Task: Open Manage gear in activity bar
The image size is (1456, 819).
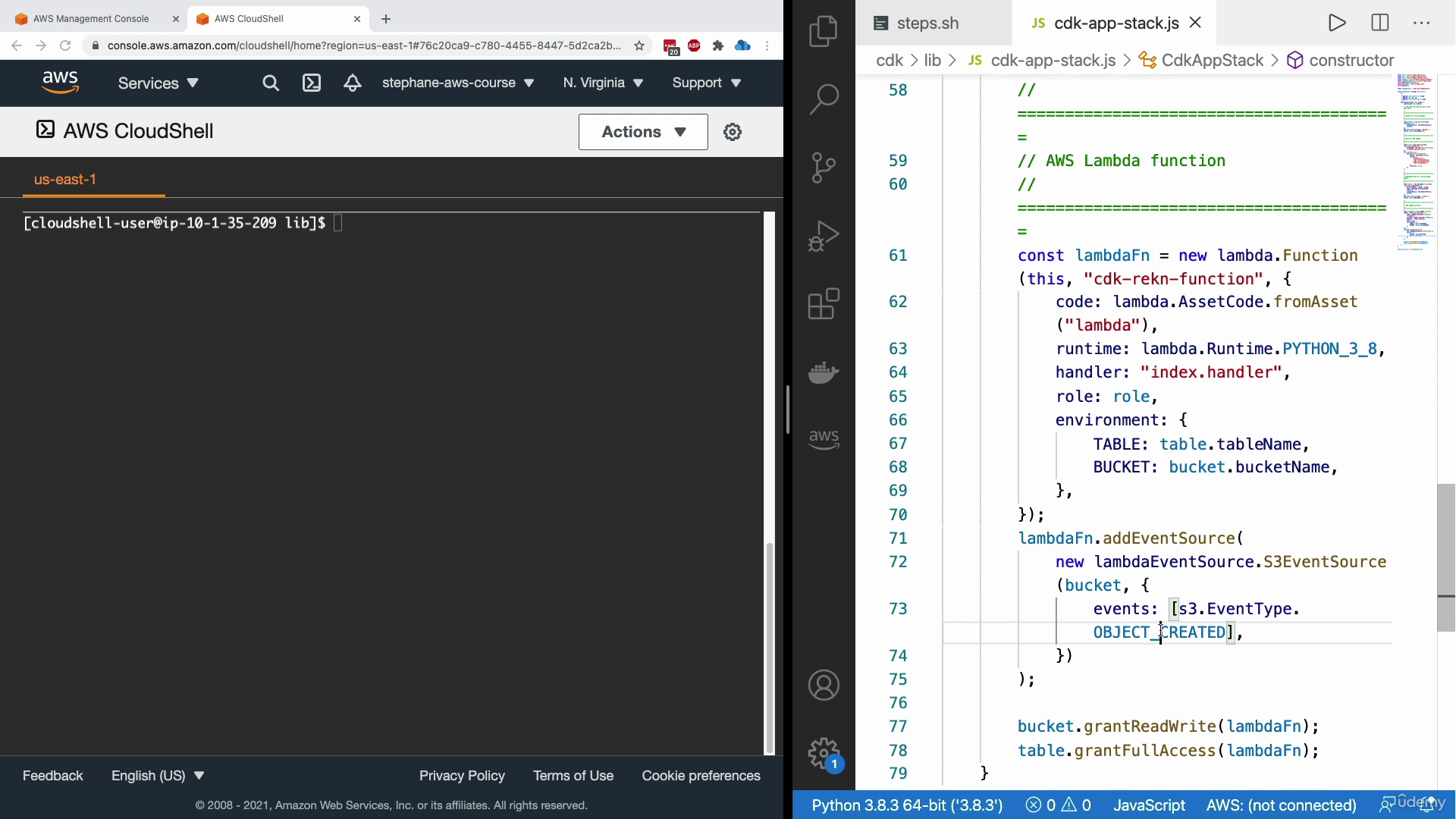Action: click(x=824, y=754)
